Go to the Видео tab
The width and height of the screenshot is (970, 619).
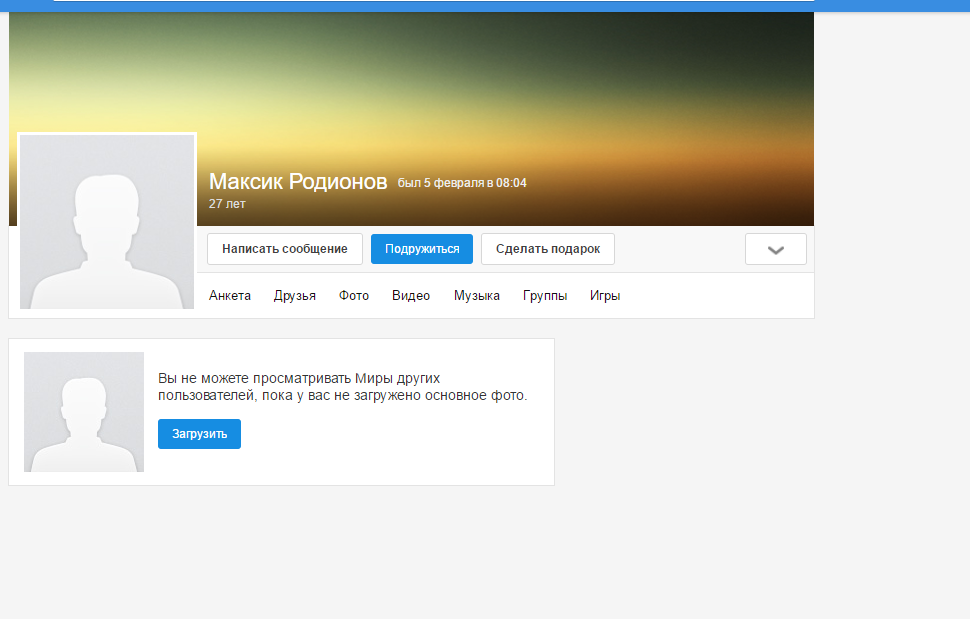tap(411, 296)
